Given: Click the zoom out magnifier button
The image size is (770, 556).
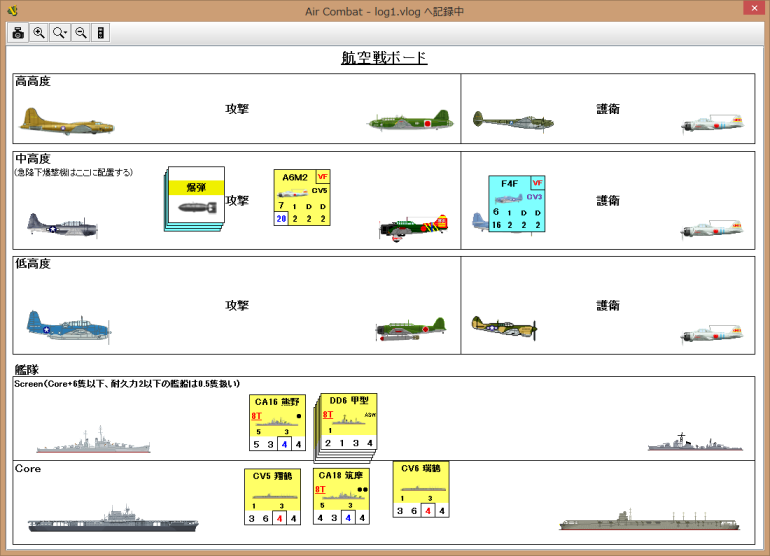Looking at the screenshot, I should point(81,33).
